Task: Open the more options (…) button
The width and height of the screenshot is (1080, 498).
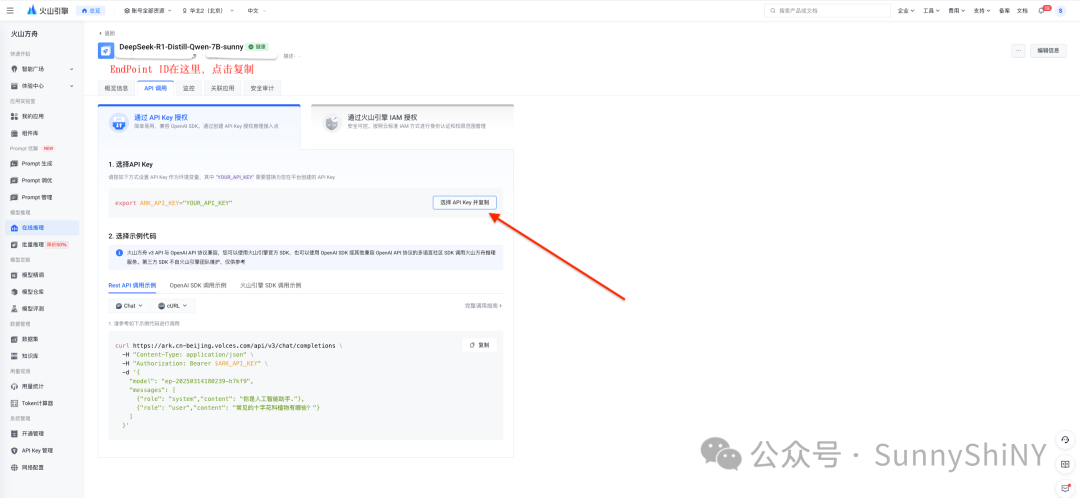Action: coord(1018,51)
